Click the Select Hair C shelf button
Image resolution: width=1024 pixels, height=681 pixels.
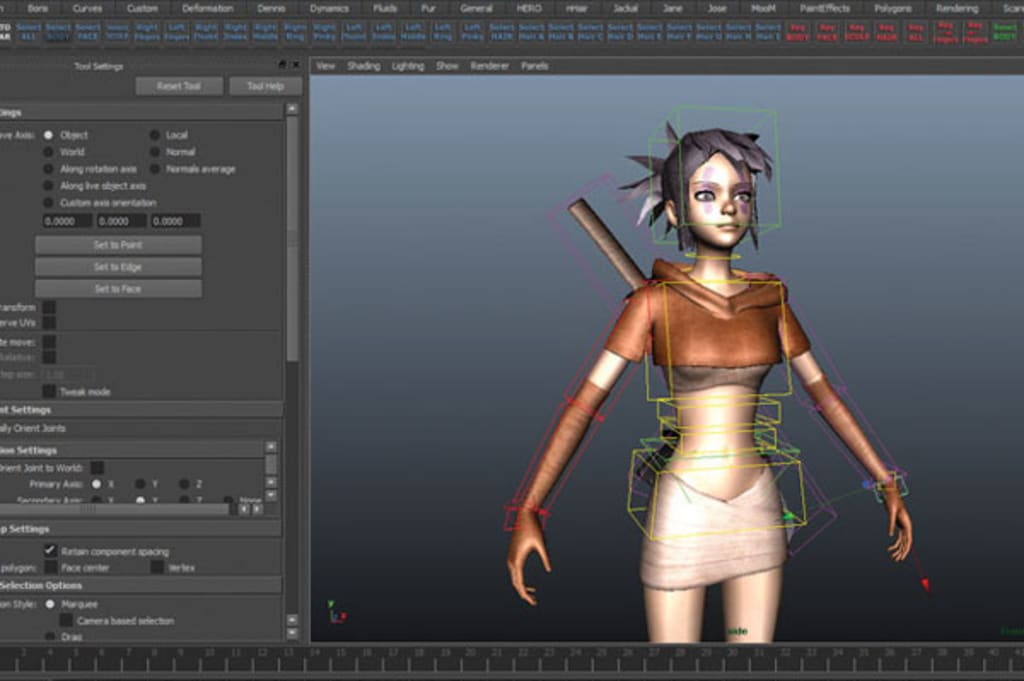point(590,31)
